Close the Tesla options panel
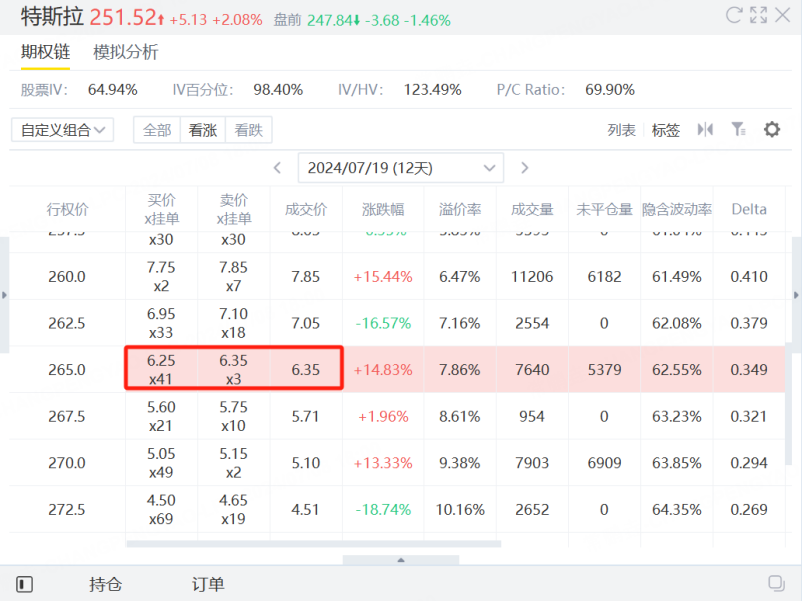This screenshot has width=802, height=602. point(783,15)
